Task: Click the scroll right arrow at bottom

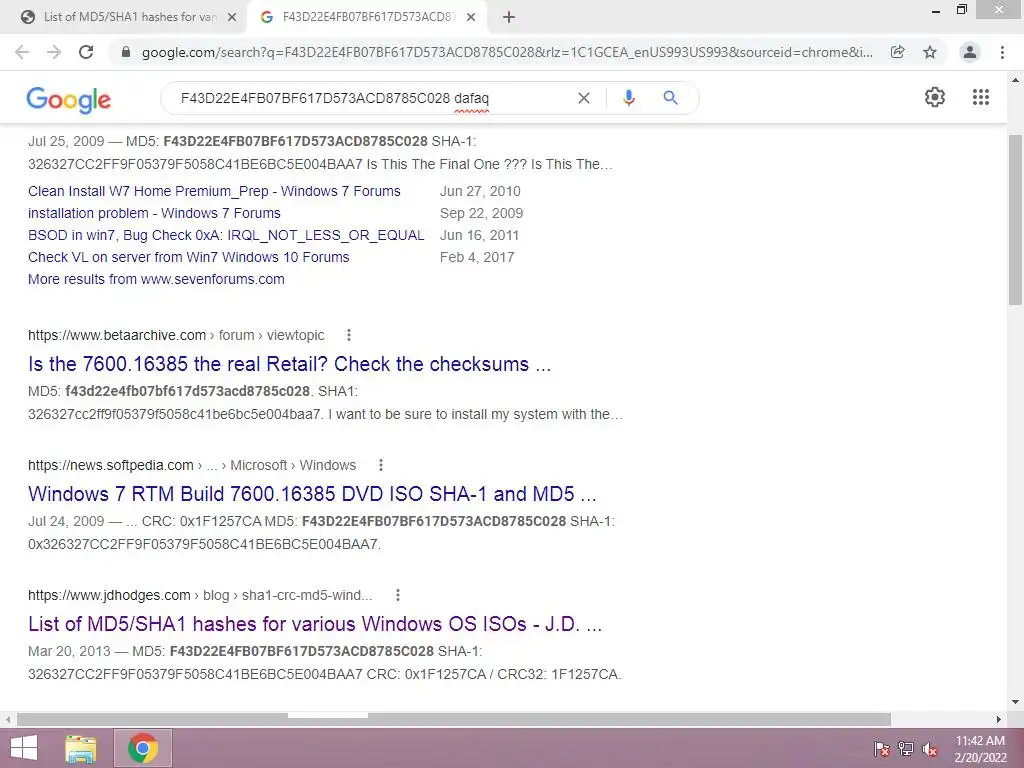Action: tap(999, 719)
